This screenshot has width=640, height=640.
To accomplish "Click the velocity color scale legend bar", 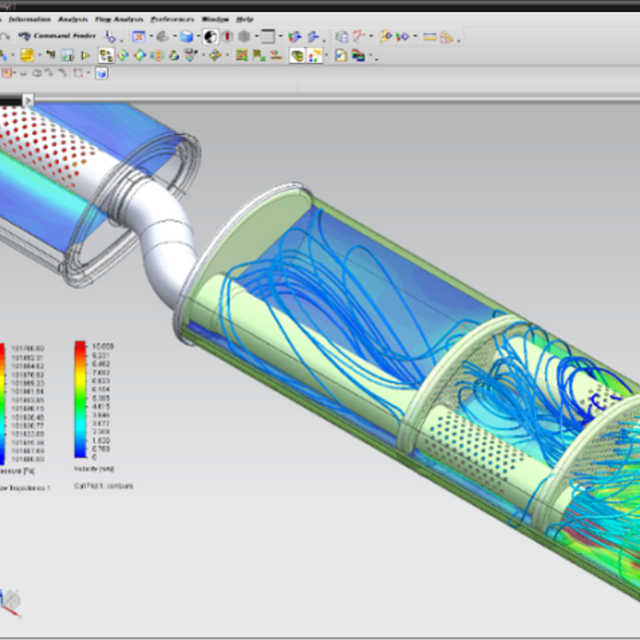I will coord(80,400).
